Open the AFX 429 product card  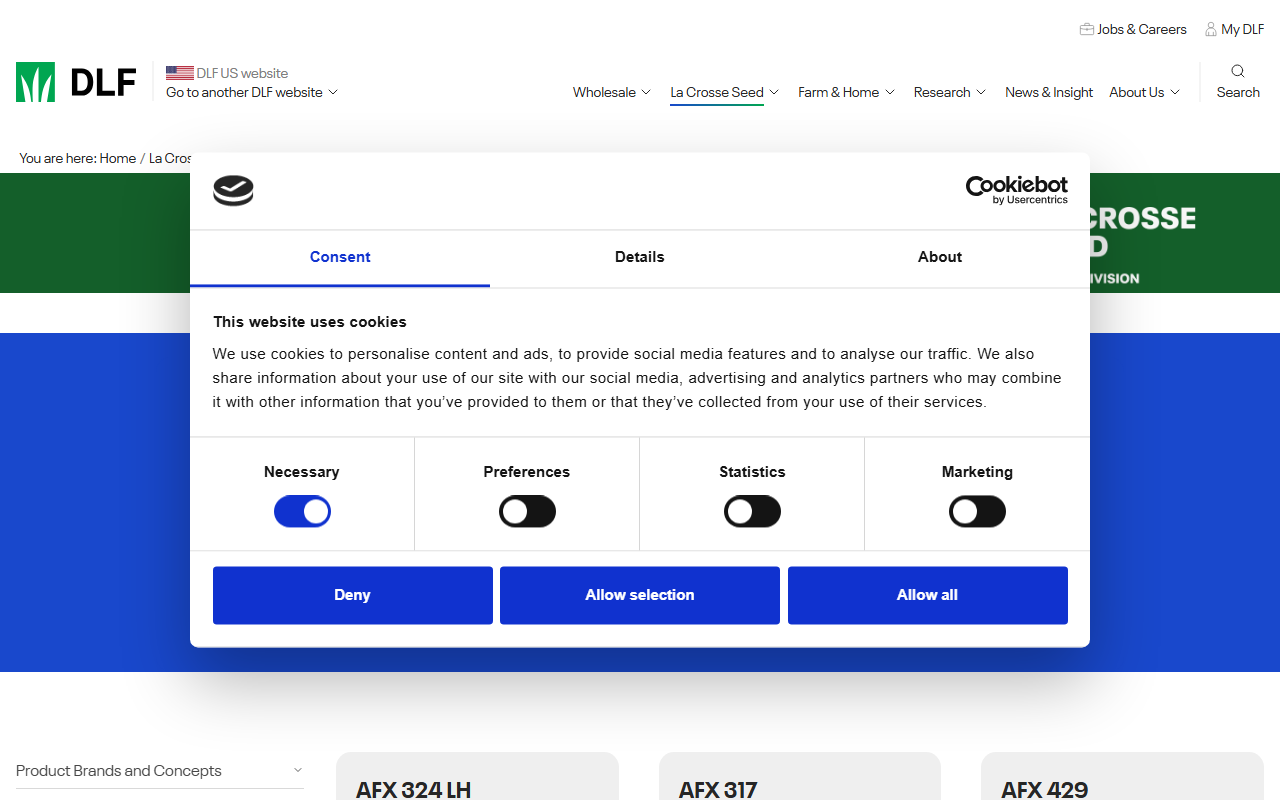(x=1122, y=776)
